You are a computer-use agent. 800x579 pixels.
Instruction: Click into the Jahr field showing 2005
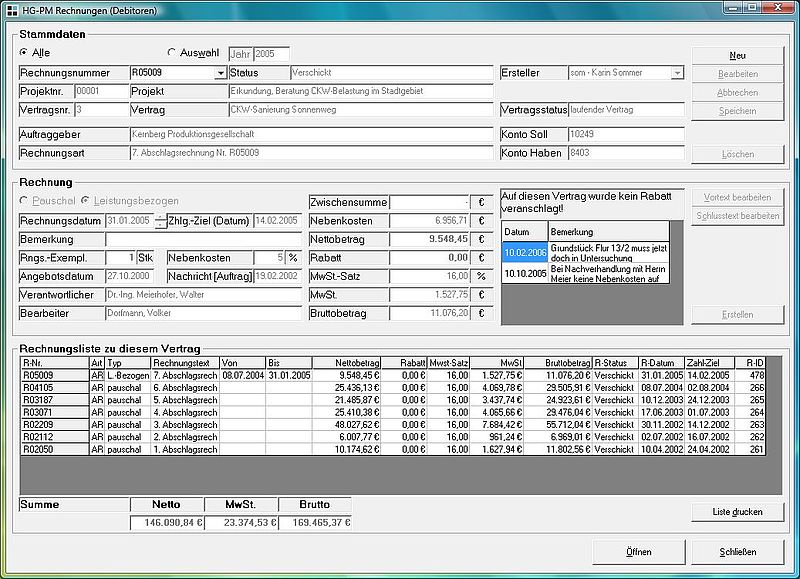(271, 53)
